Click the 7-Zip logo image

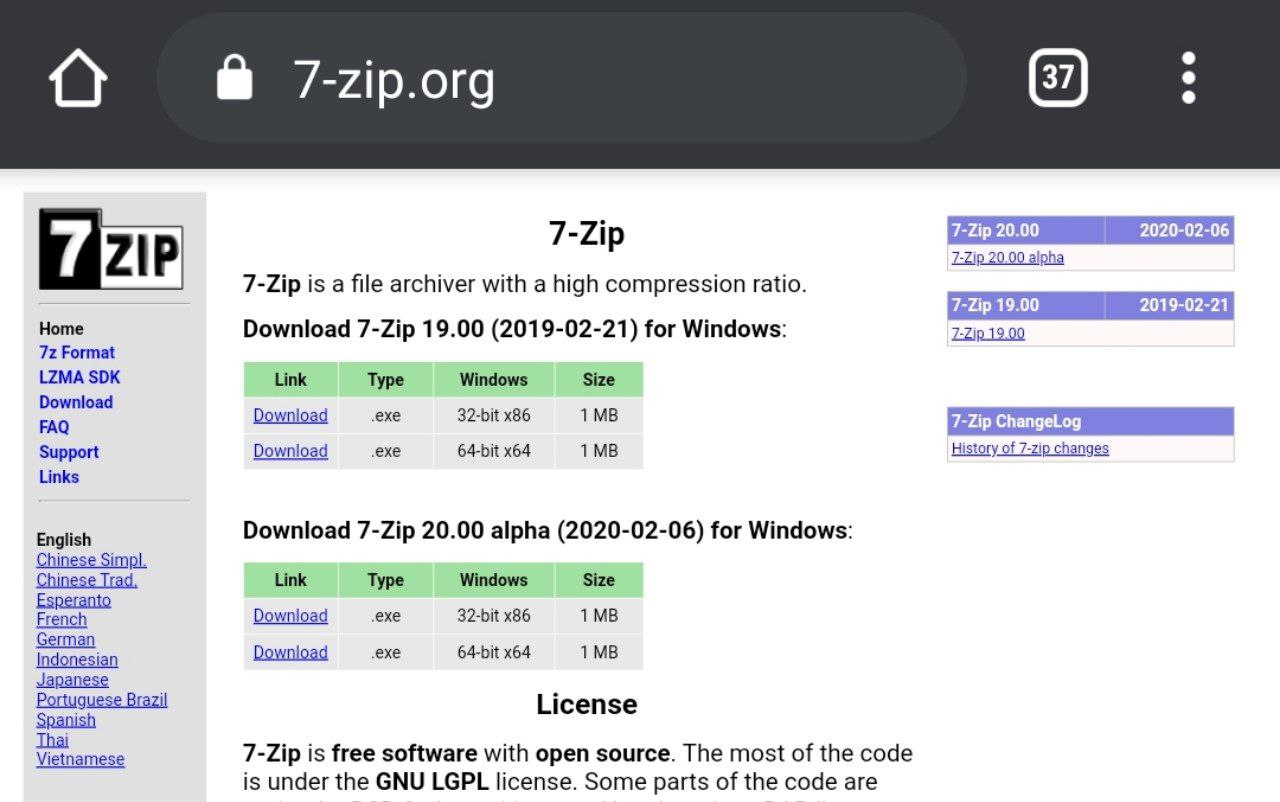(111, 249)
